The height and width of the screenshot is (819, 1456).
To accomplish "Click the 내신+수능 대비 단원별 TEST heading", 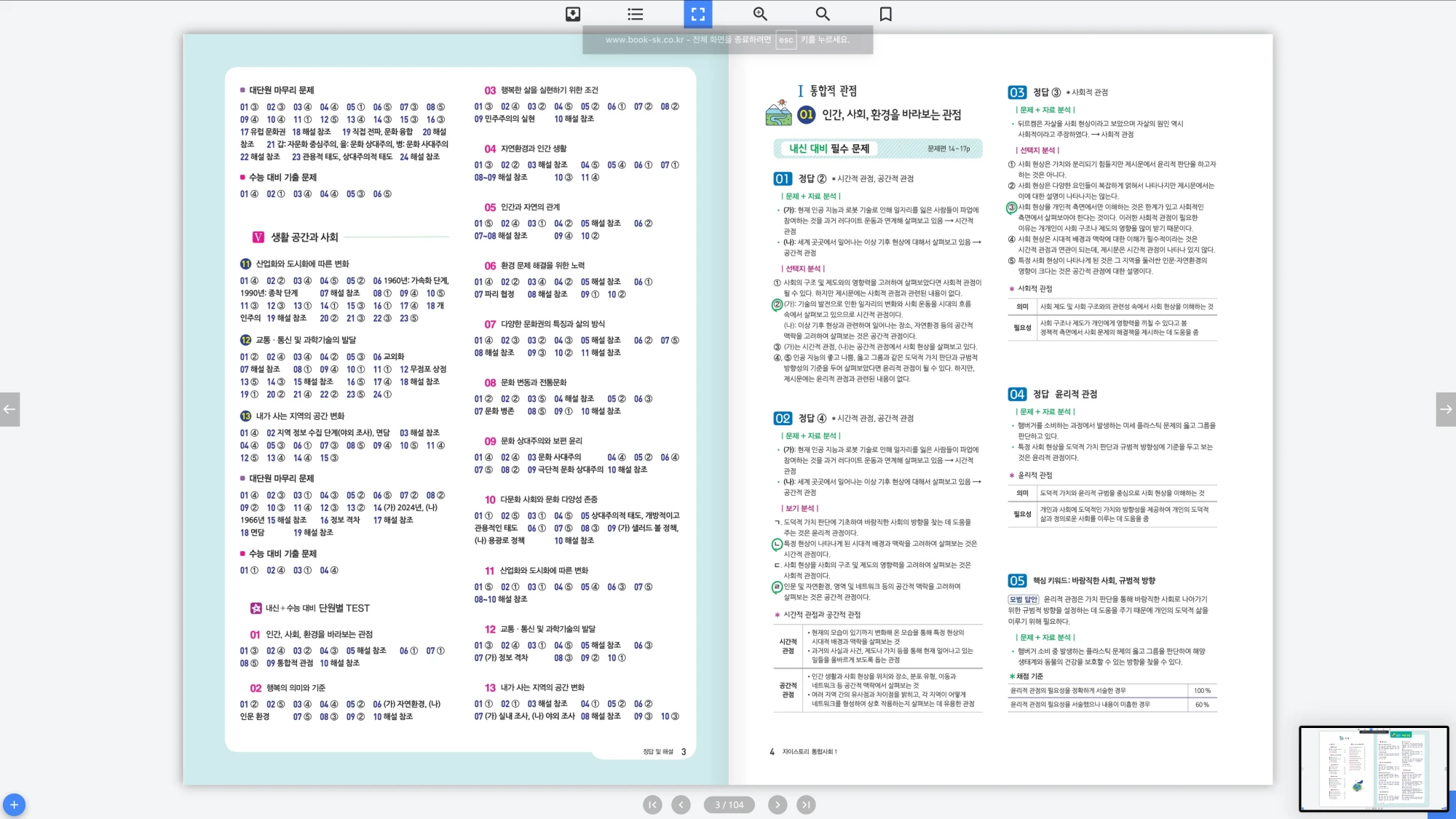I will coord(317,608).
